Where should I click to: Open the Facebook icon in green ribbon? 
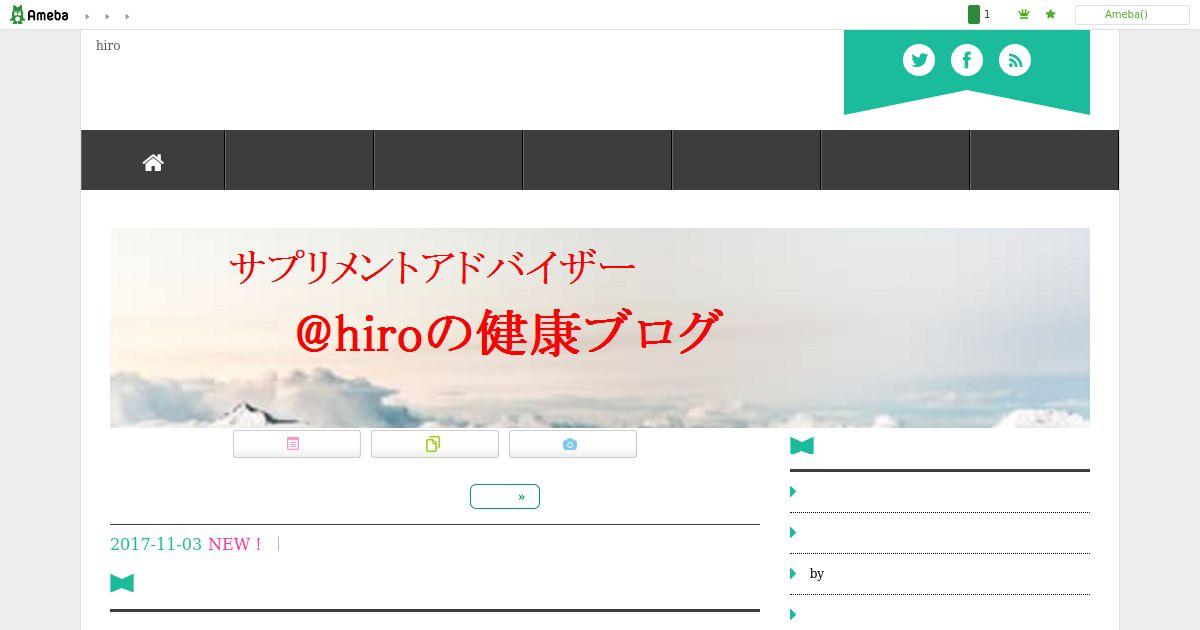[966, 60]
